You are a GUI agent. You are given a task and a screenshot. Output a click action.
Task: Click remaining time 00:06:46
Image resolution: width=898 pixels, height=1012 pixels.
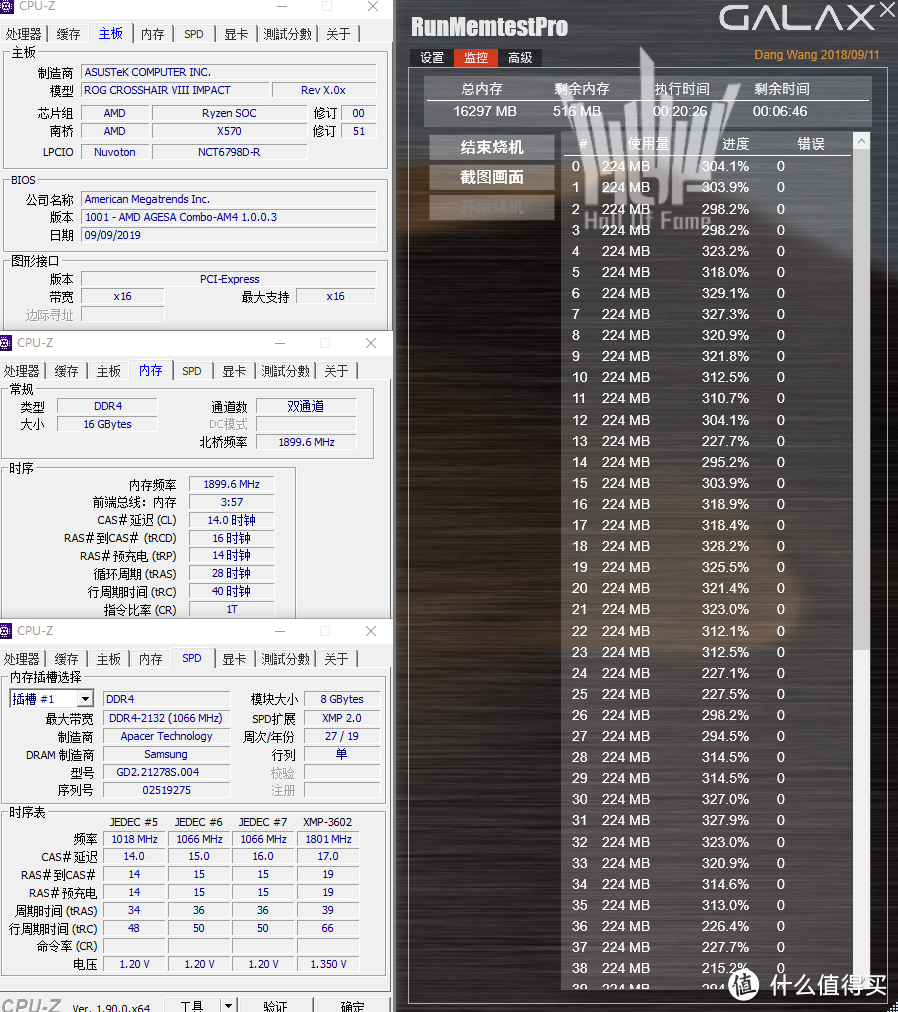click(780, 111)
